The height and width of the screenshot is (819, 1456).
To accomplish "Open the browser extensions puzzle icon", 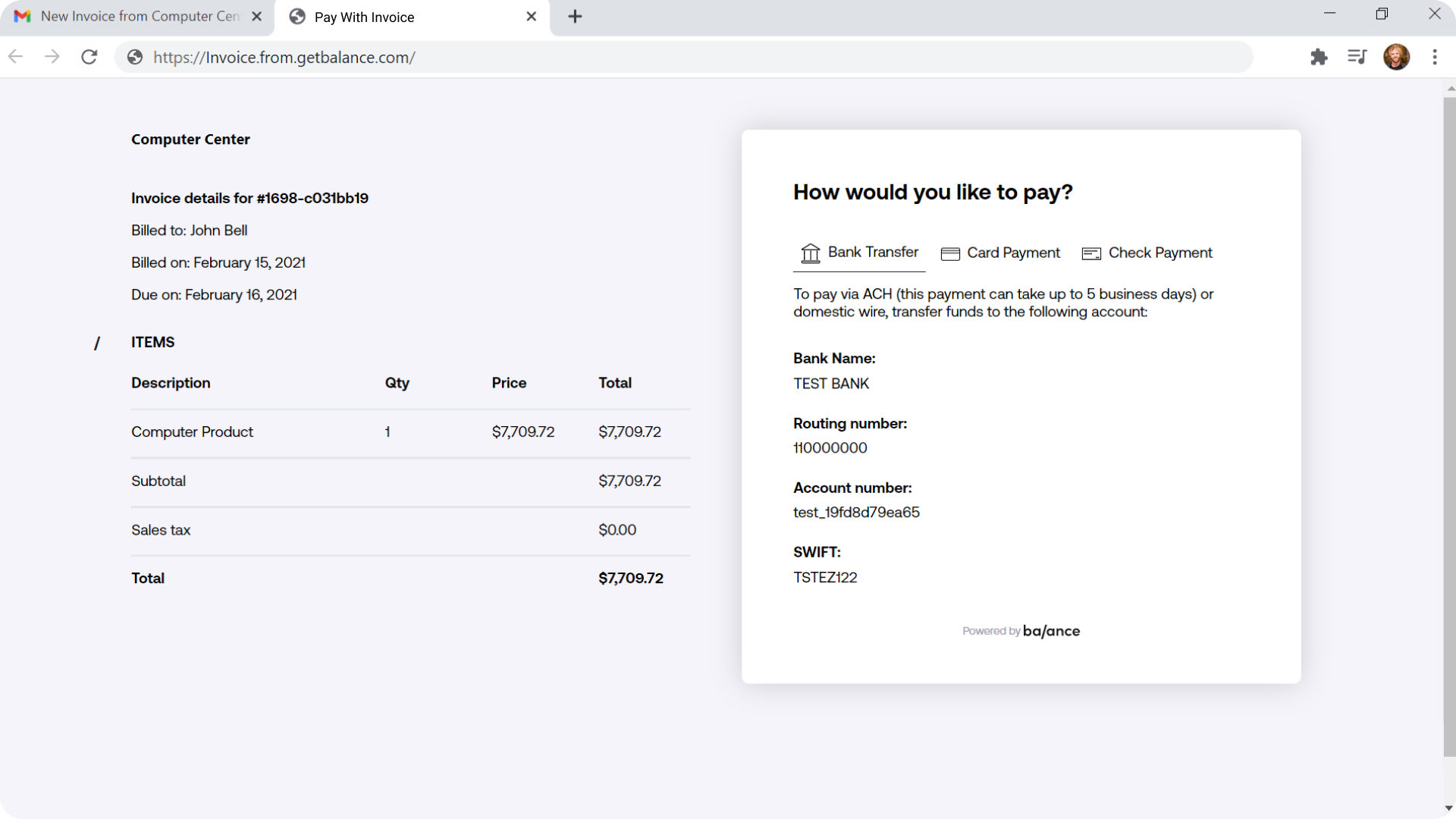I will [1319, 57].
